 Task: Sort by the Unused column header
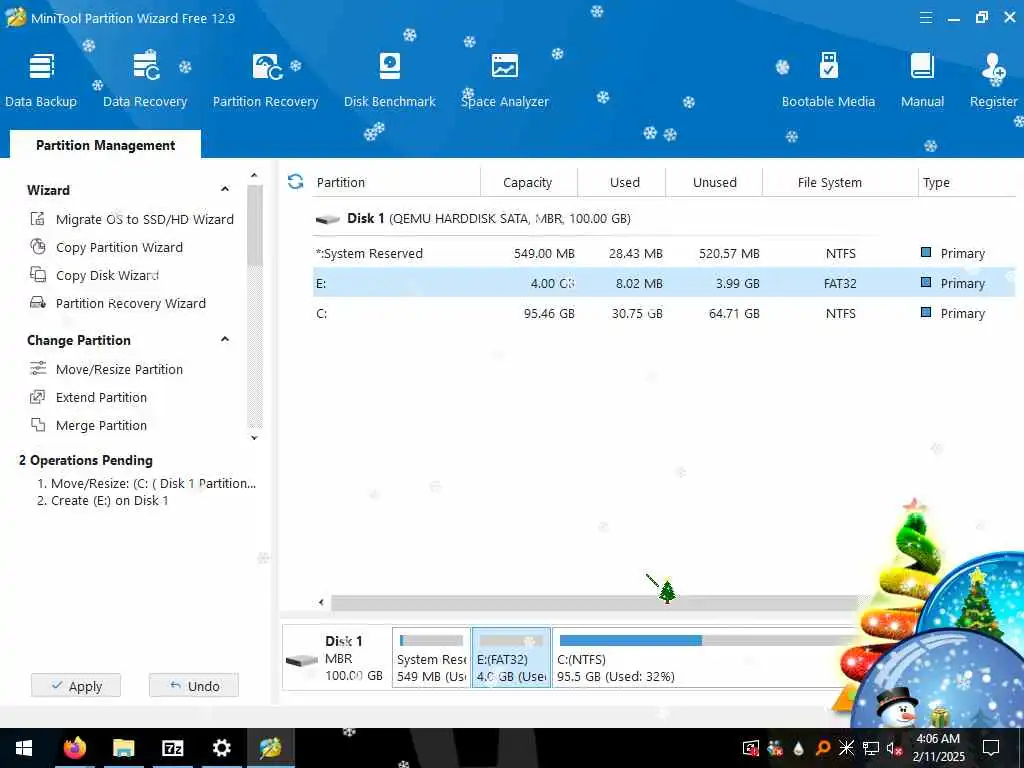(714, 182)
